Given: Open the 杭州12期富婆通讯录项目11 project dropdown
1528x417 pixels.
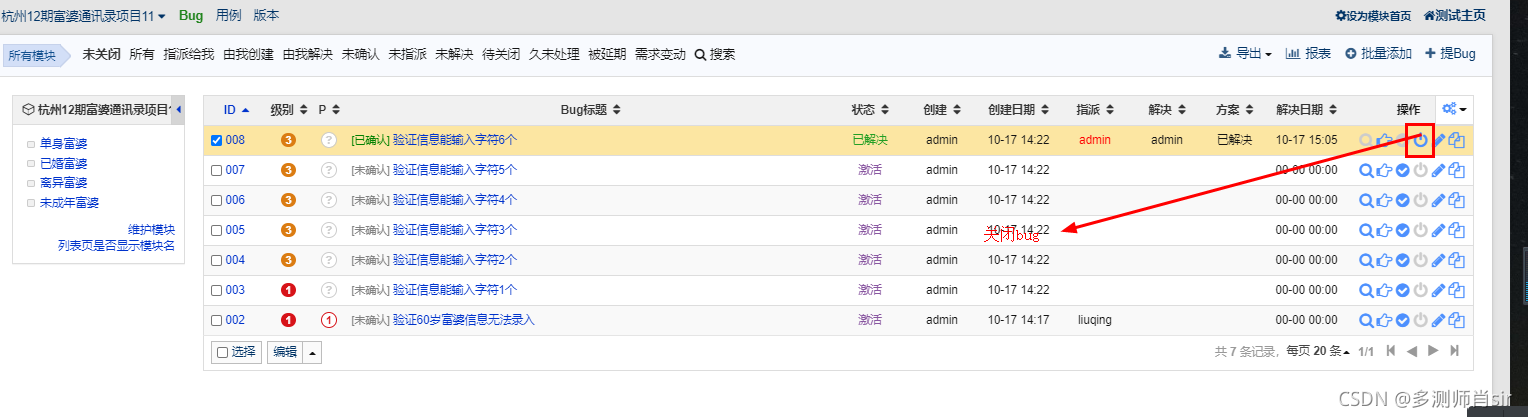Looking at the screenshot, I should (84, 16).
